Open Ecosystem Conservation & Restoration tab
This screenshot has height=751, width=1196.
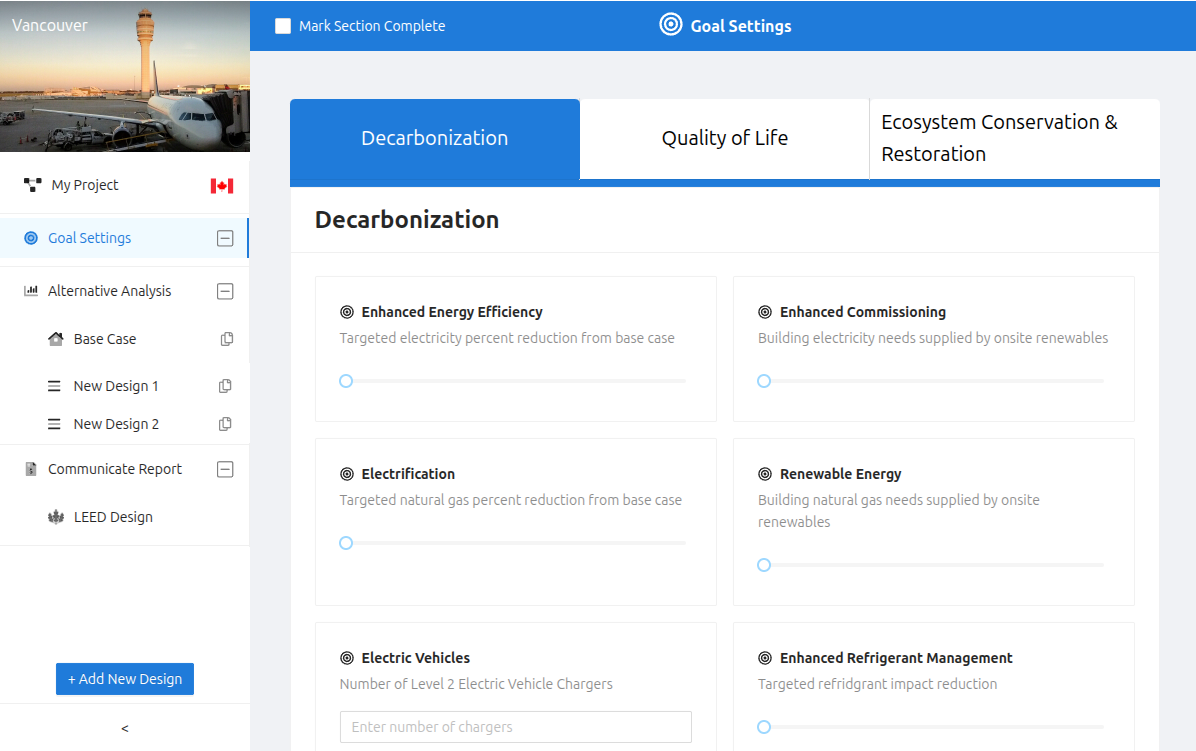1014,138
